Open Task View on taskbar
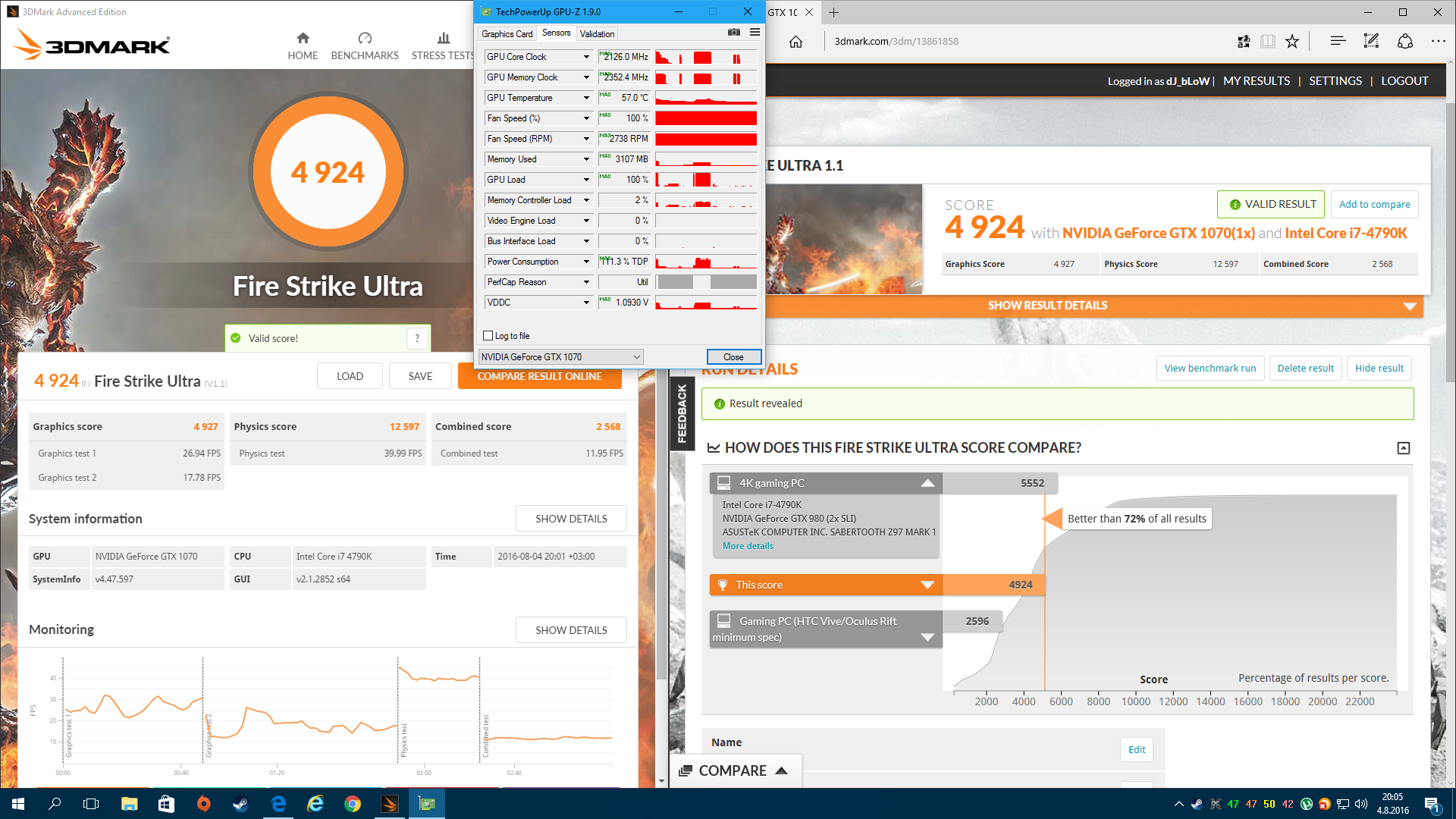Image resolution: width=1456 pixels, height=819 pixels. coord(91,804)
